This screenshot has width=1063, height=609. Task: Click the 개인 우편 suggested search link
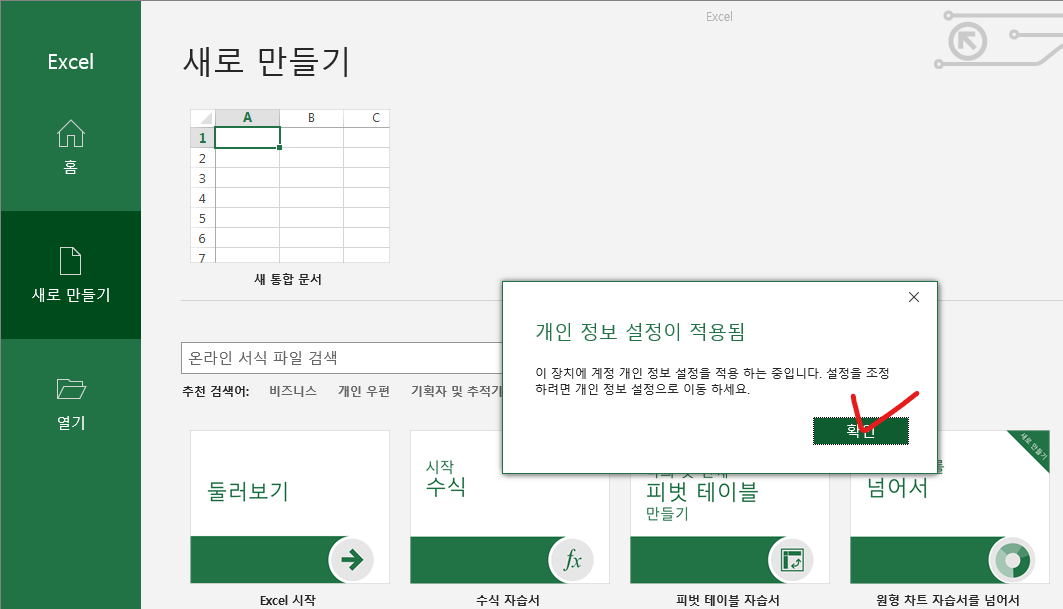click(x=364, y=391)
